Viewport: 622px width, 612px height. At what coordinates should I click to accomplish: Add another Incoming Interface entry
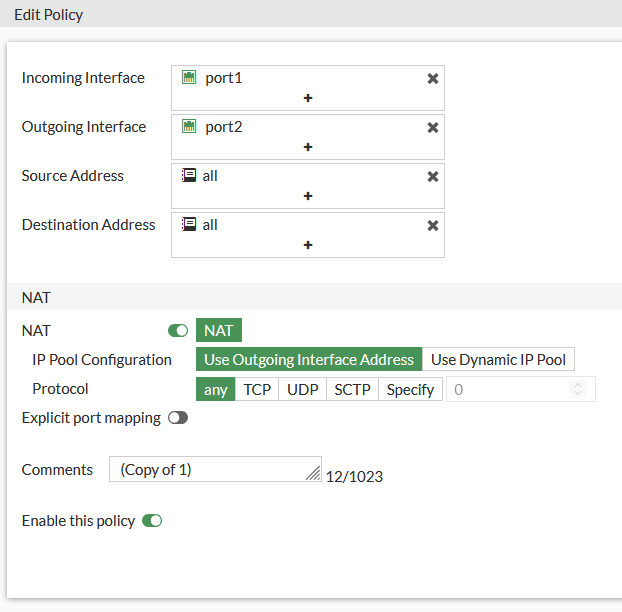click(308, 98)
